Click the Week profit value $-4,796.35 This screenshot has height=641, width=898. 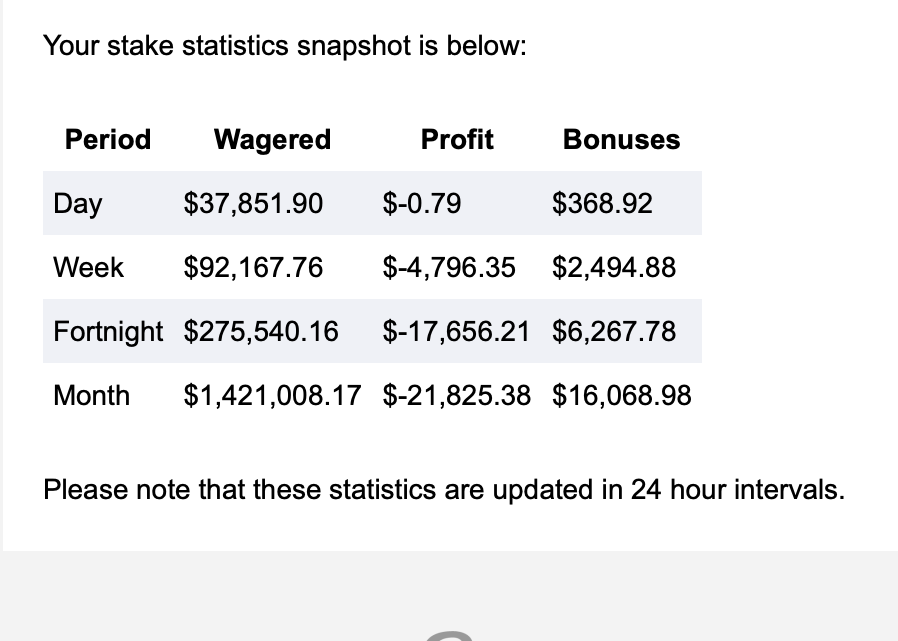point(449,268)
